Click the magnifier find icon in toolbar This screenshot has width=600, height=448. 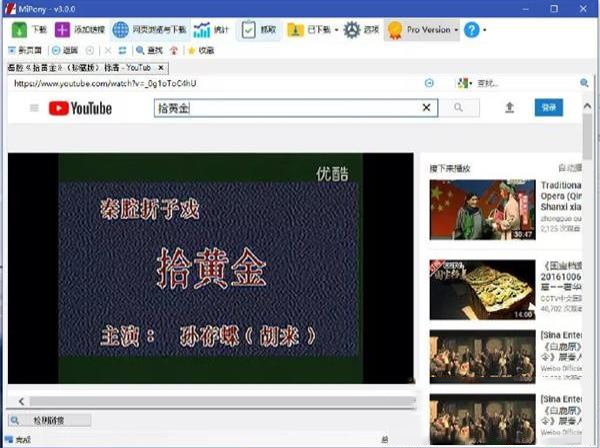[140, 50]
